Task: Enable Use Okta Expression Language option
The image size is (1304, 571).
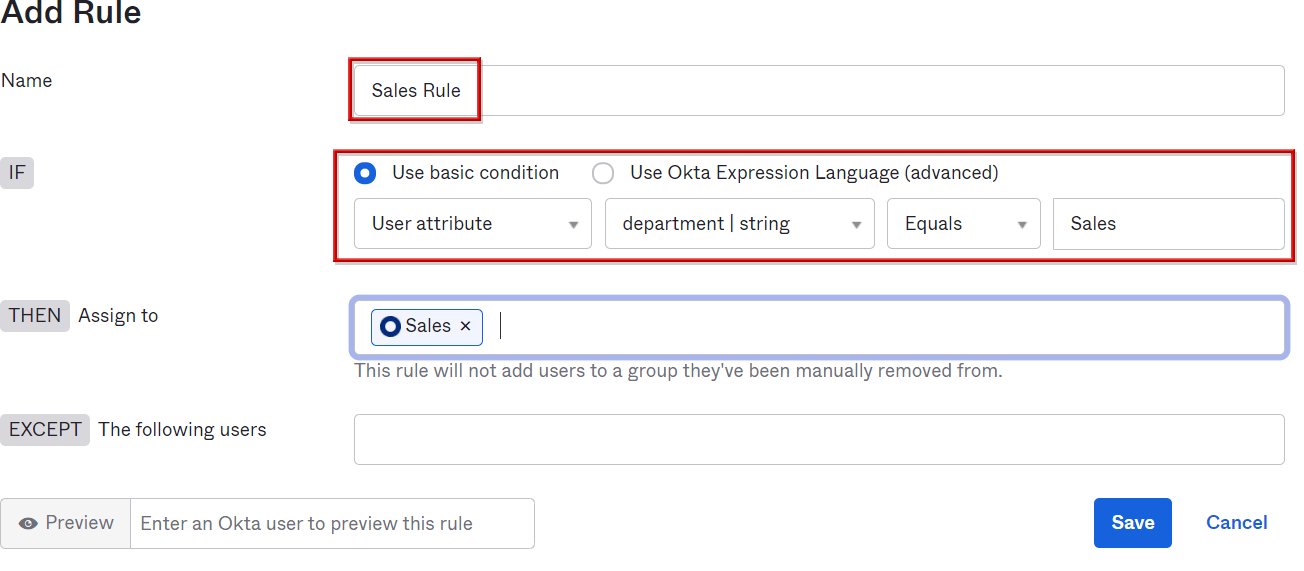Action: pos(603,173)
